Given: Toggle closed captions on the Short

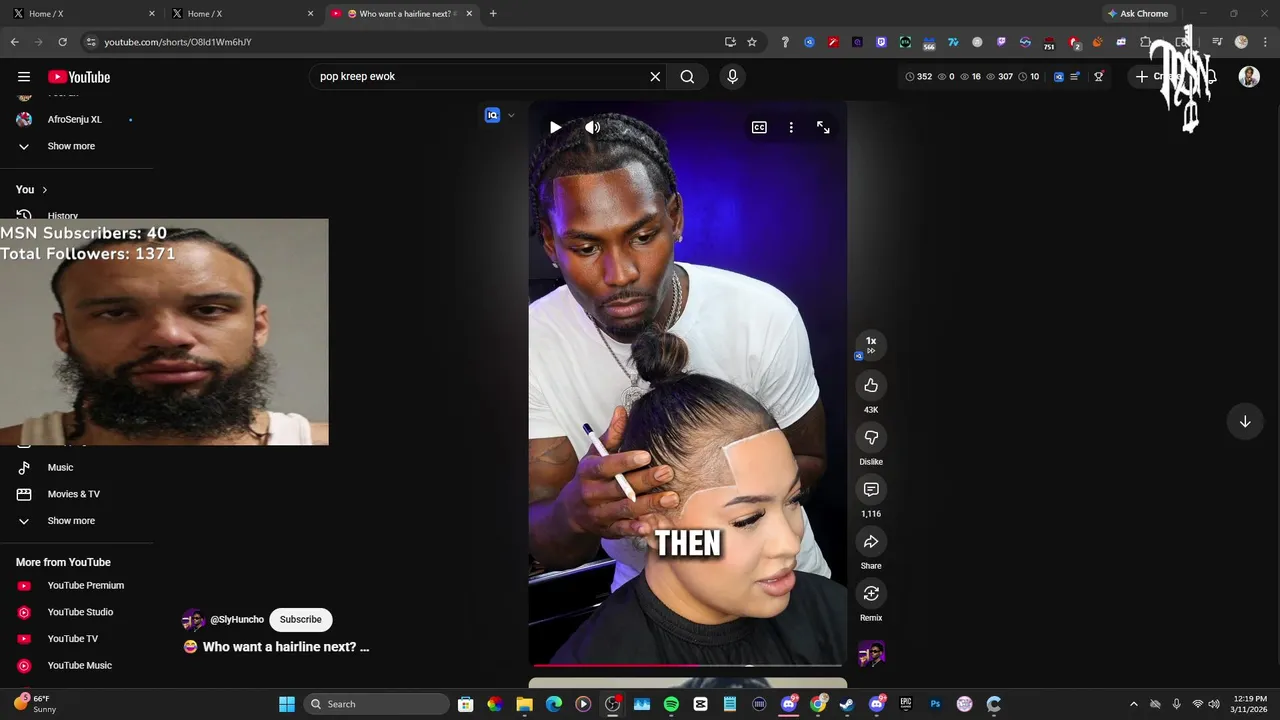Looking at the screenshot, I should [x=759, y=127].
